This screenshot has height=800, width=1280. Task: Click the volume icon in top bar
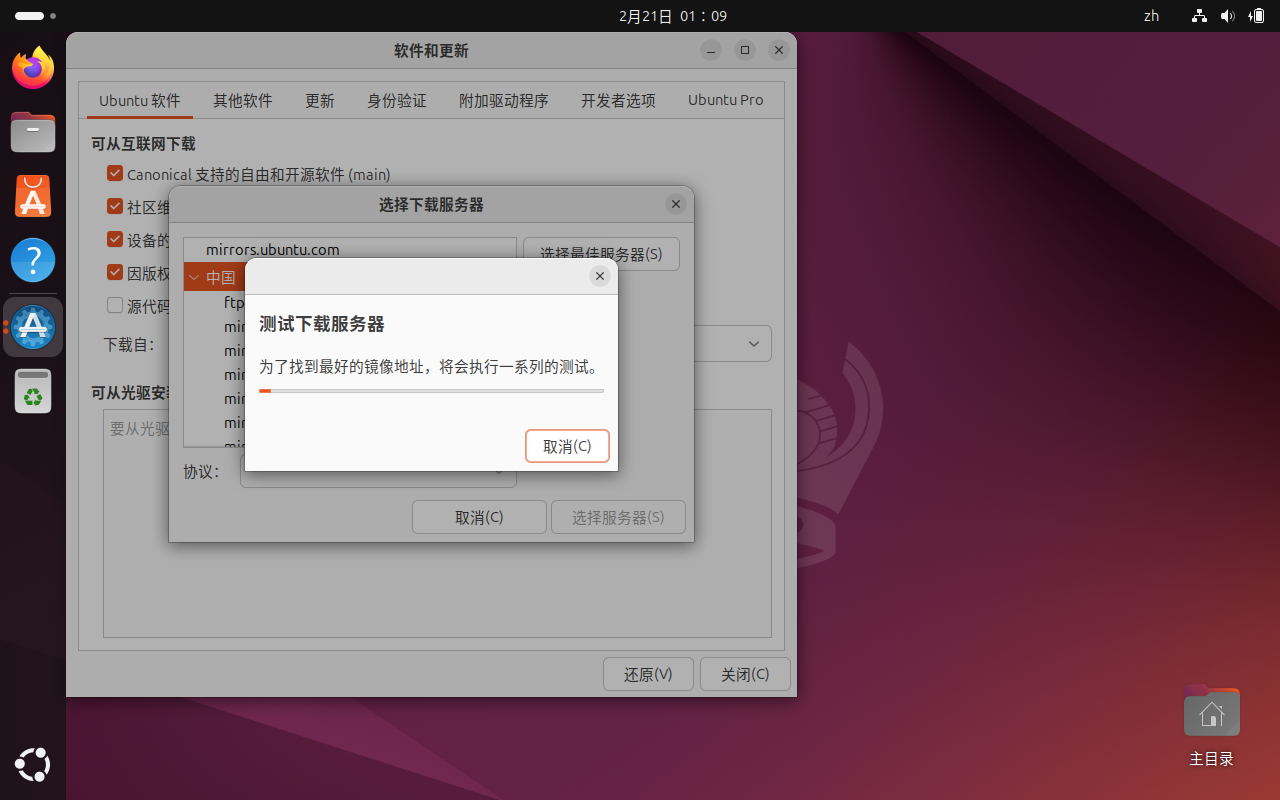[x=1227, y=16]
